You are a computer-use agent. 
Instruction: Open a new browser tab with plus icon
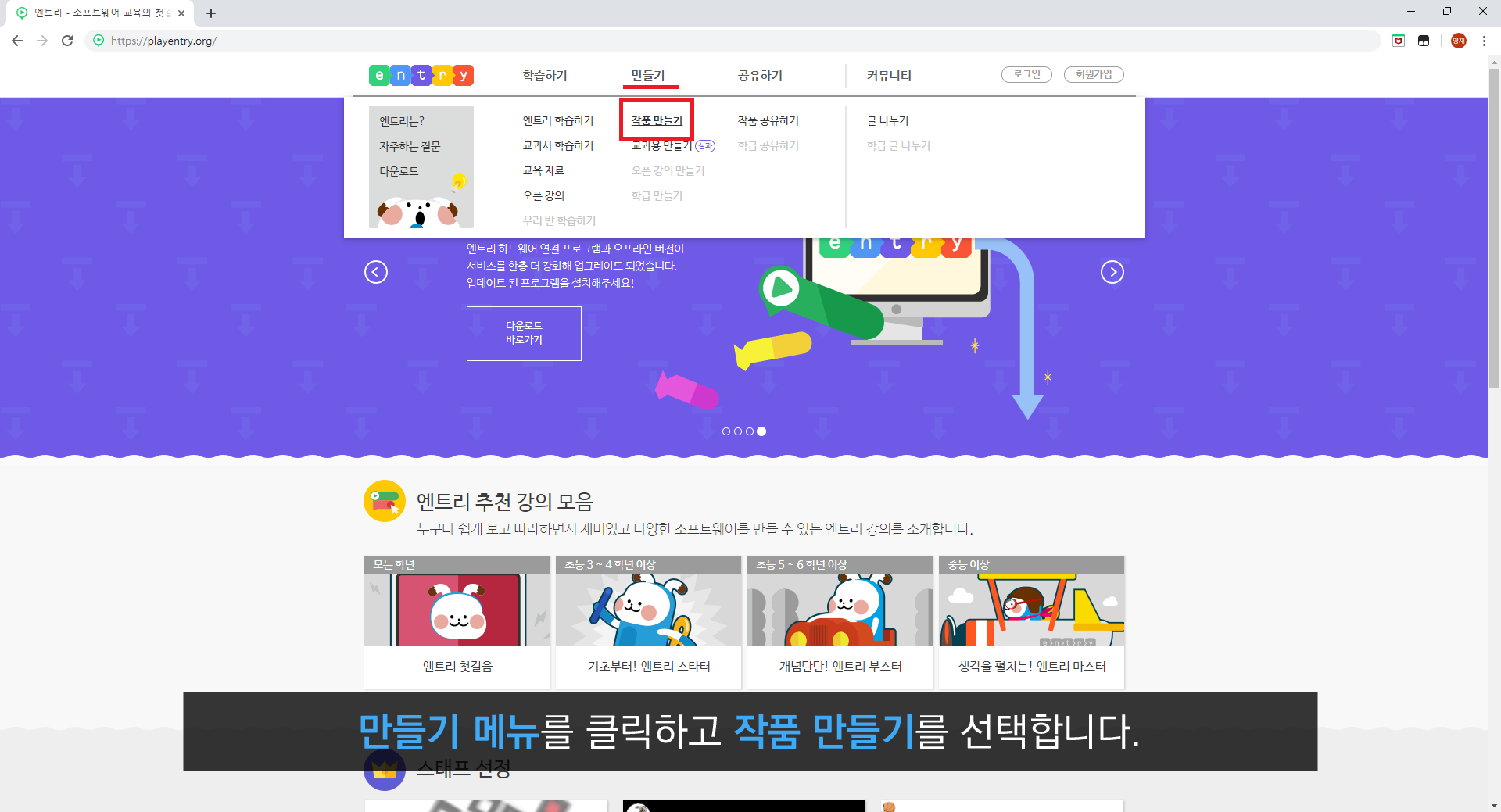[211, 13]
